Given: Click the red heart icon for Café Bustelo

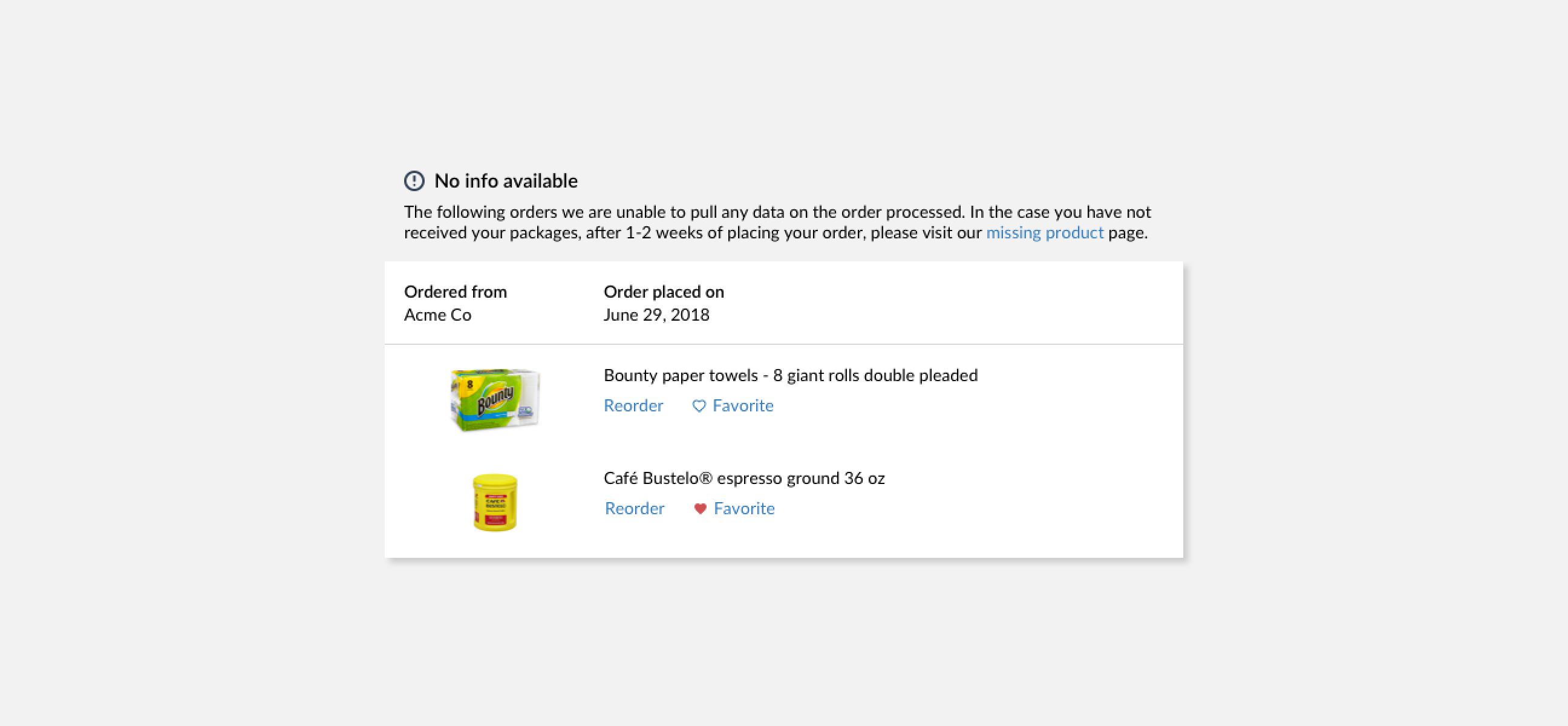Looking at the screenshot, I should [x=700, y=509].
